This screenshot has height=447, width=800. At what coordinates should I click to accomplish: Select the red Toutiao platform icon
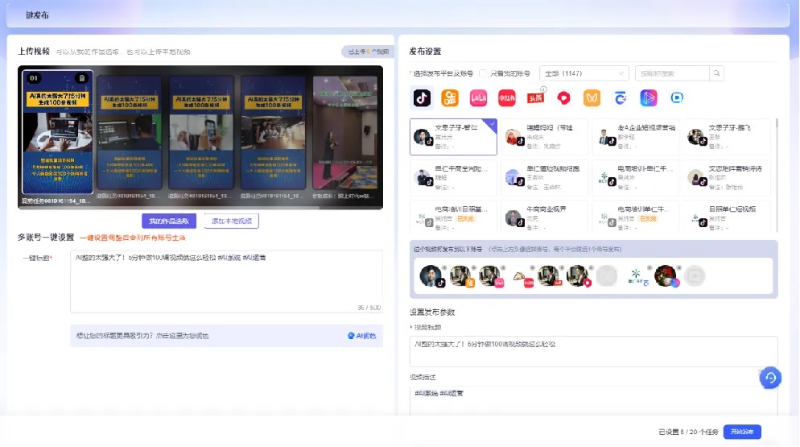(535, 97)
